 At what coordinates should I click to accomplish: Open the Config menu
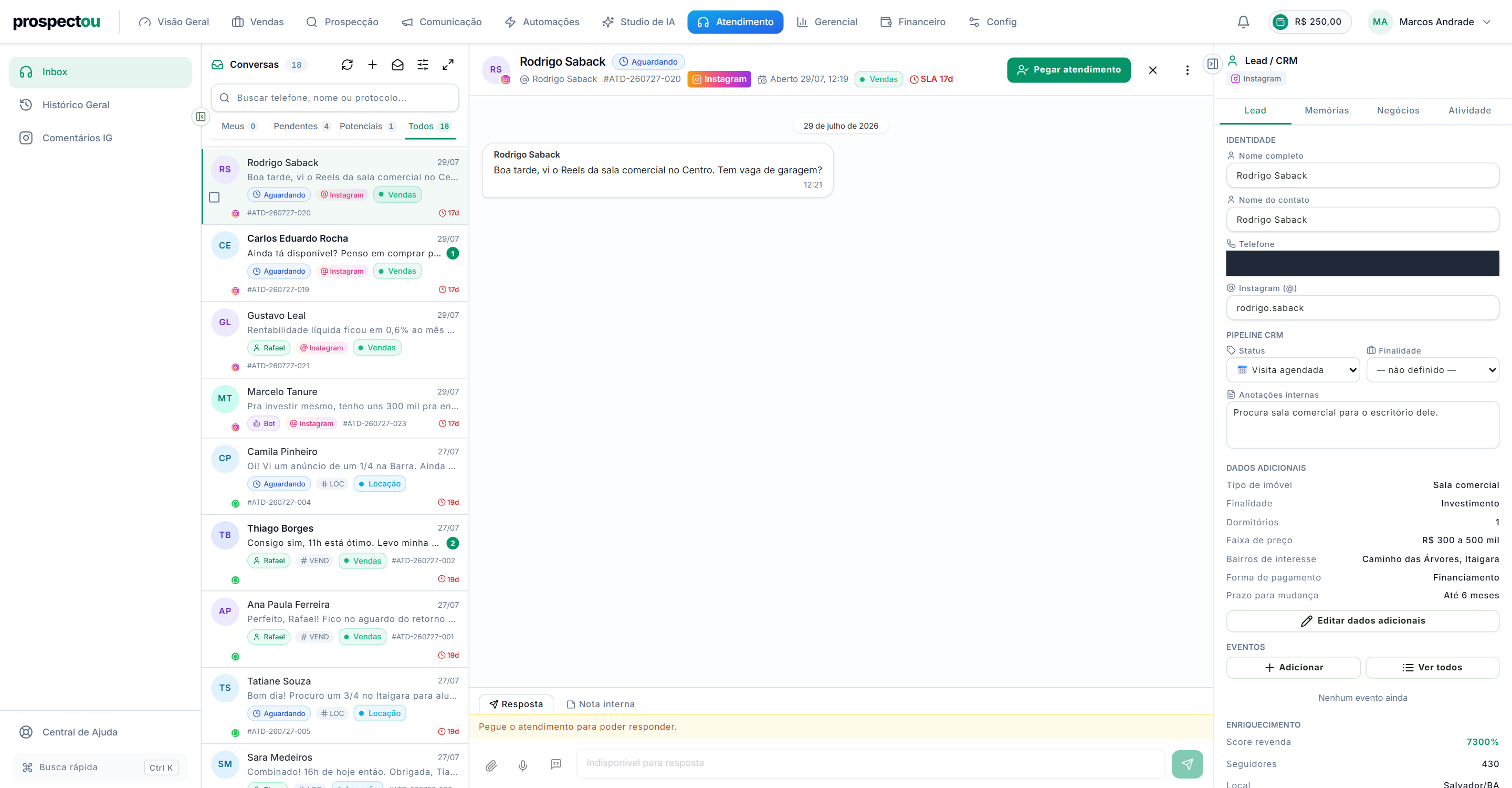[x=993, y=22]
